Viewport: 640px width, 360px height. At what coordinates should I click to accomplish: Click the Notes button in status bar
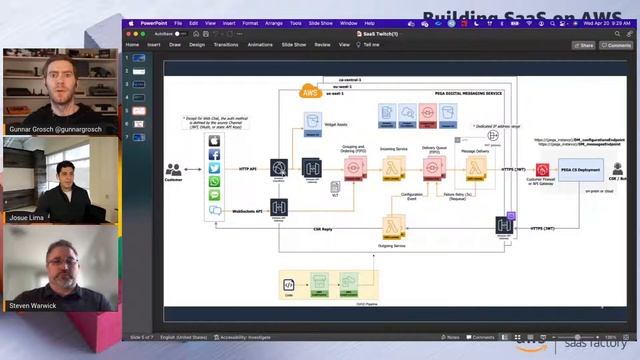450,337
